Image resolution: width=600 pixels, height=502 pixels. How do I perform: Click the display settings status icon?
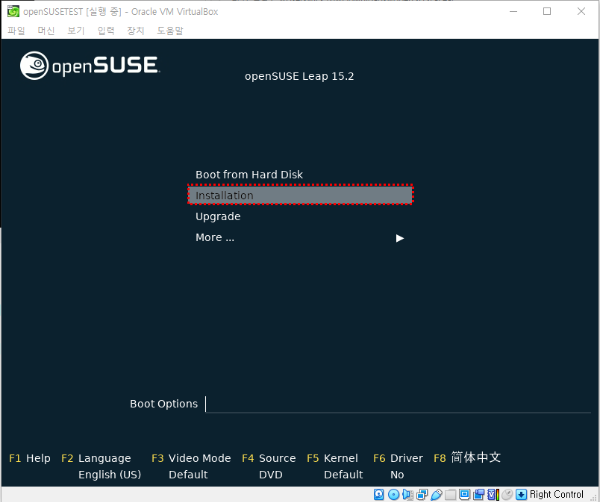(465, 494)
